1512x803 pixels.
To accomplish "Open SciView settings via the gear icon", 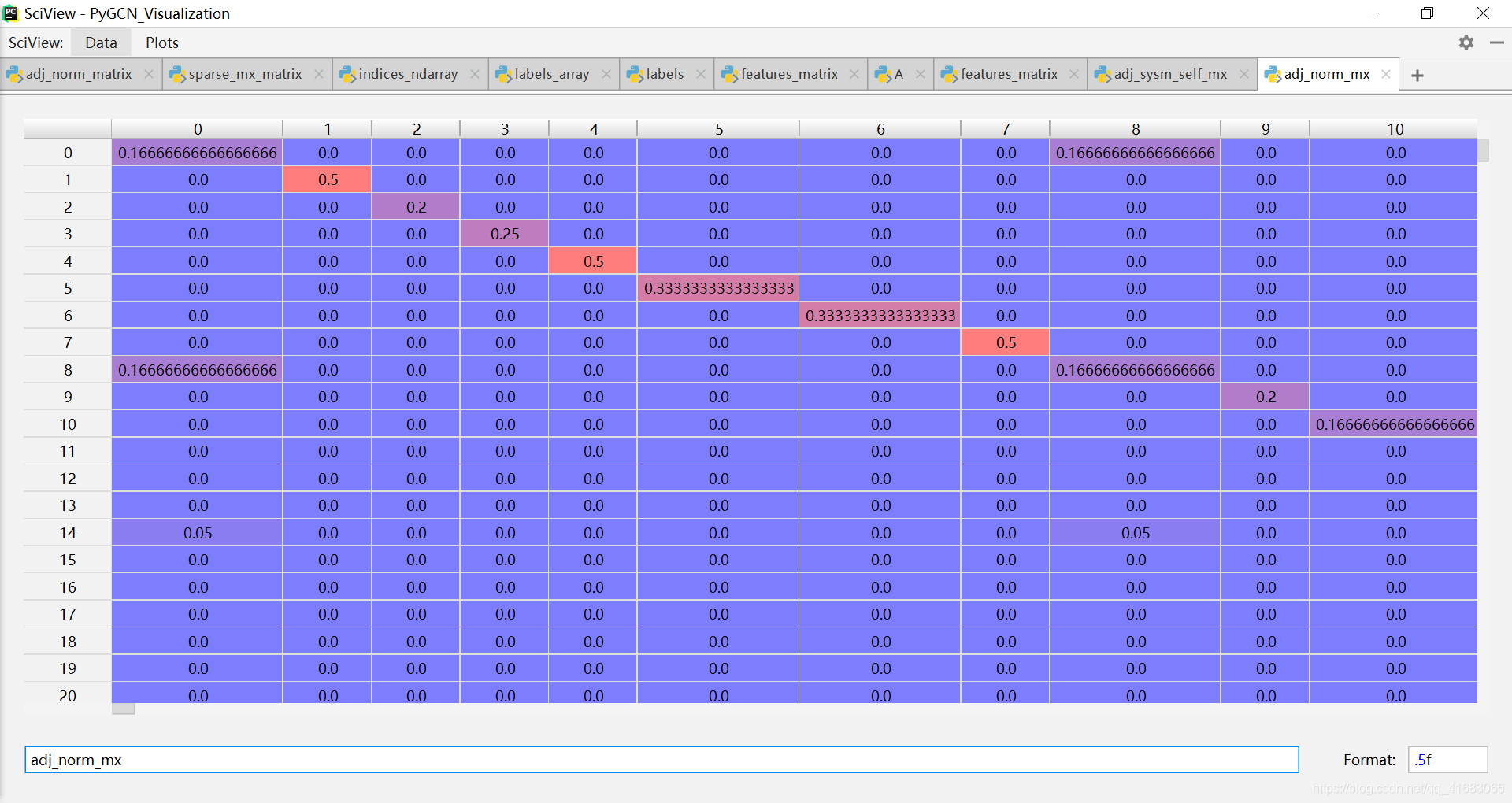I will click(x=1466, y=43).
